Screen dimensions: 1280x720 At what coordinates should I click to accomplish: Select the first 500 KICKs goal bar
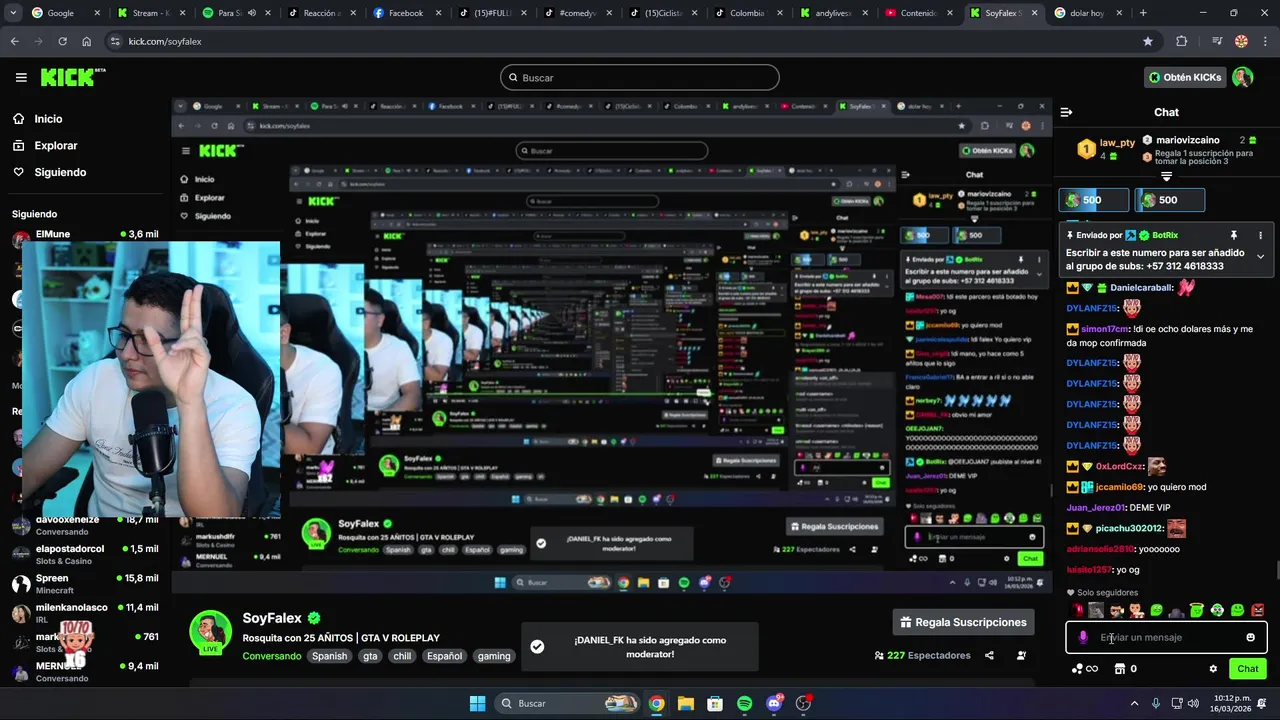(x=1094, y=200)
